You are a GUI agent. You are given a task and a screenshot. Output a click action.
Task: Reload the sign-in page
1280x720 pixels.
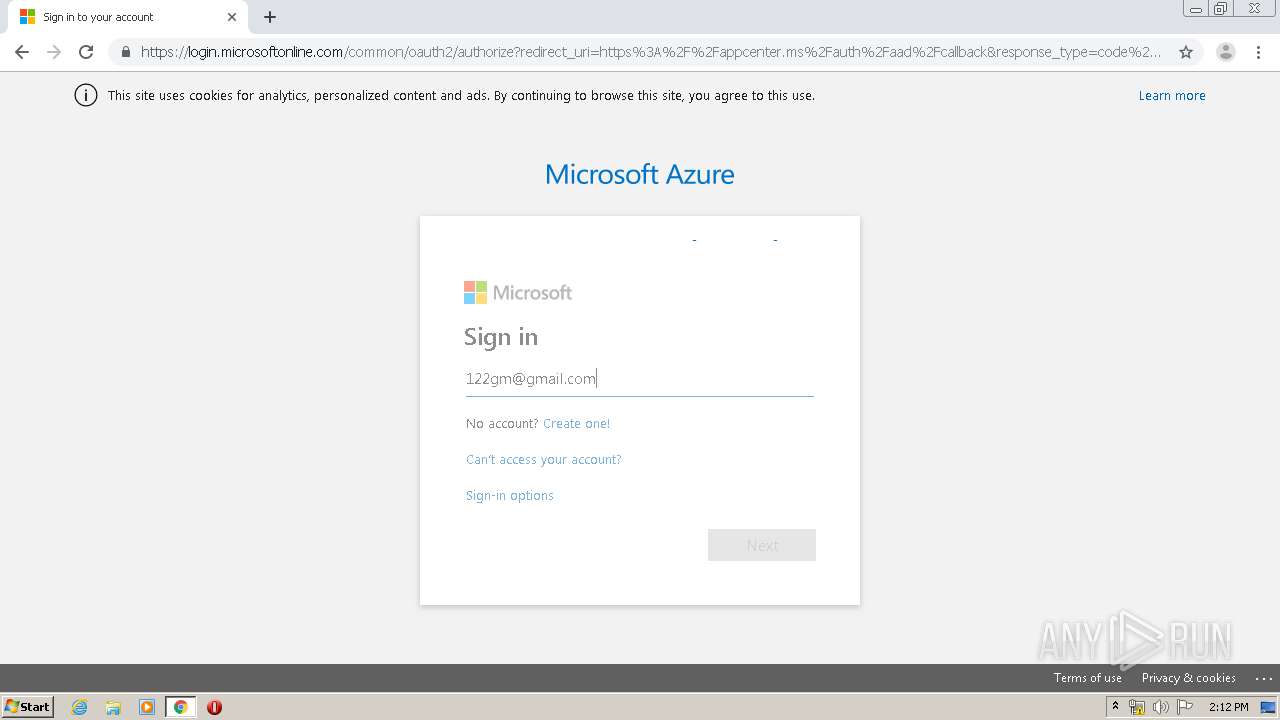click(86, 52)
